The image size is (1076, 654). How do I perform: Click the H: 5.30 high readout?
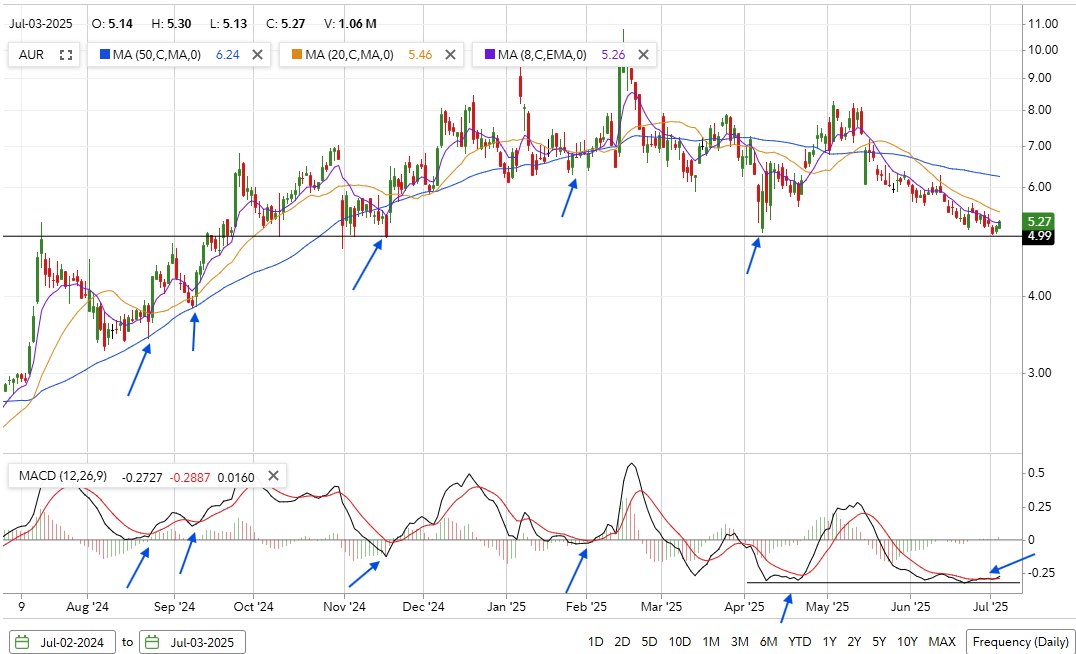pyautogui.click(x=172, y=23)
